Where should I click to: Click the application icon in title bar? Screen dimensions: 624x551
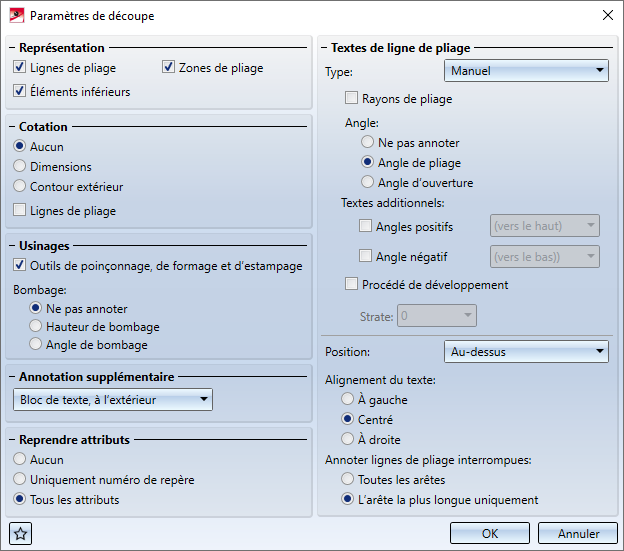(15, 16)
